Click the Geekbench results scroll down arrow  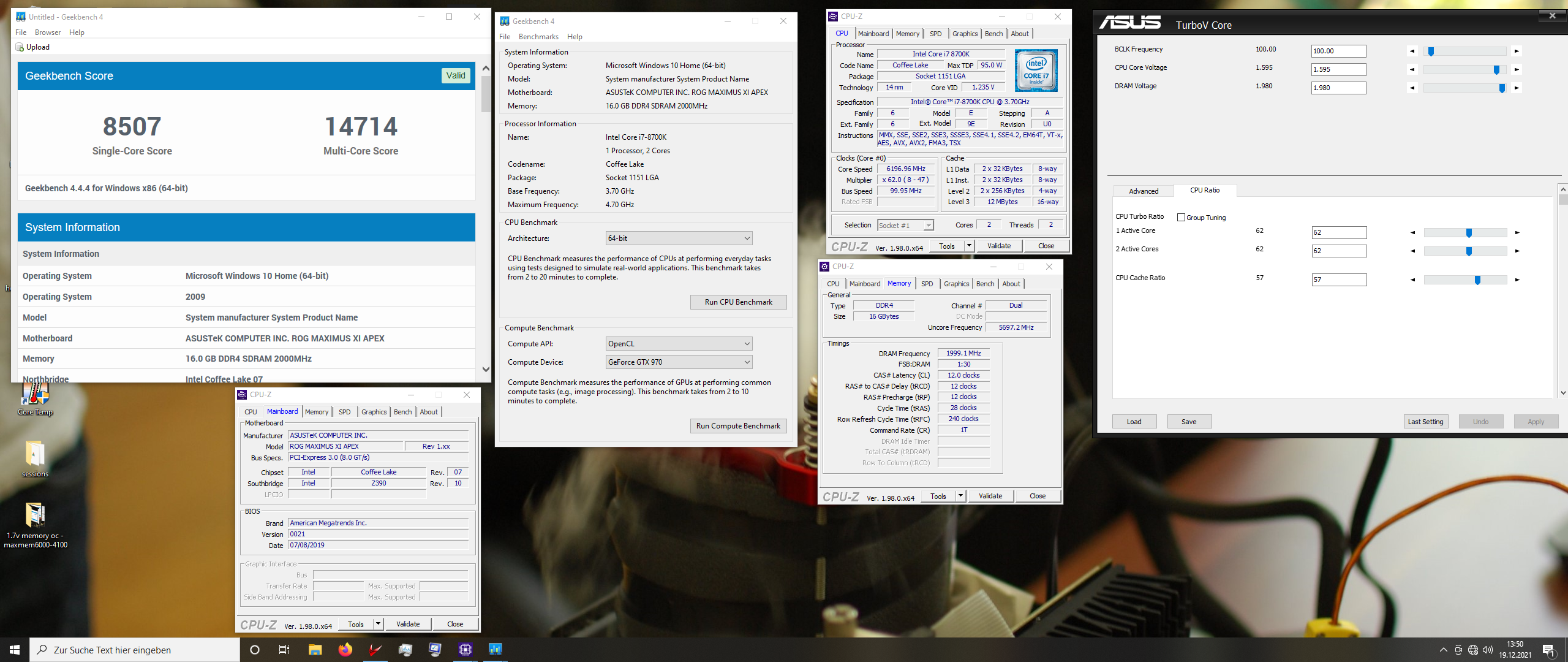click(486, 369)
